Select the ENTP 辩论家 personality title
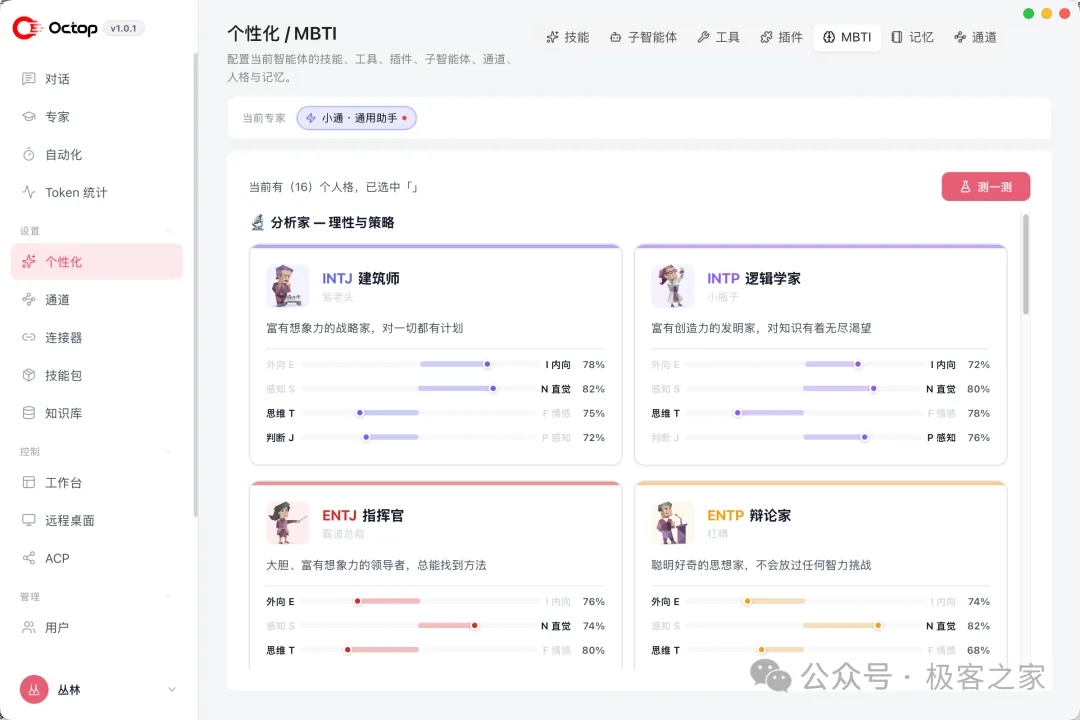This screenshot has width=1080, height=720. (749, 515)
